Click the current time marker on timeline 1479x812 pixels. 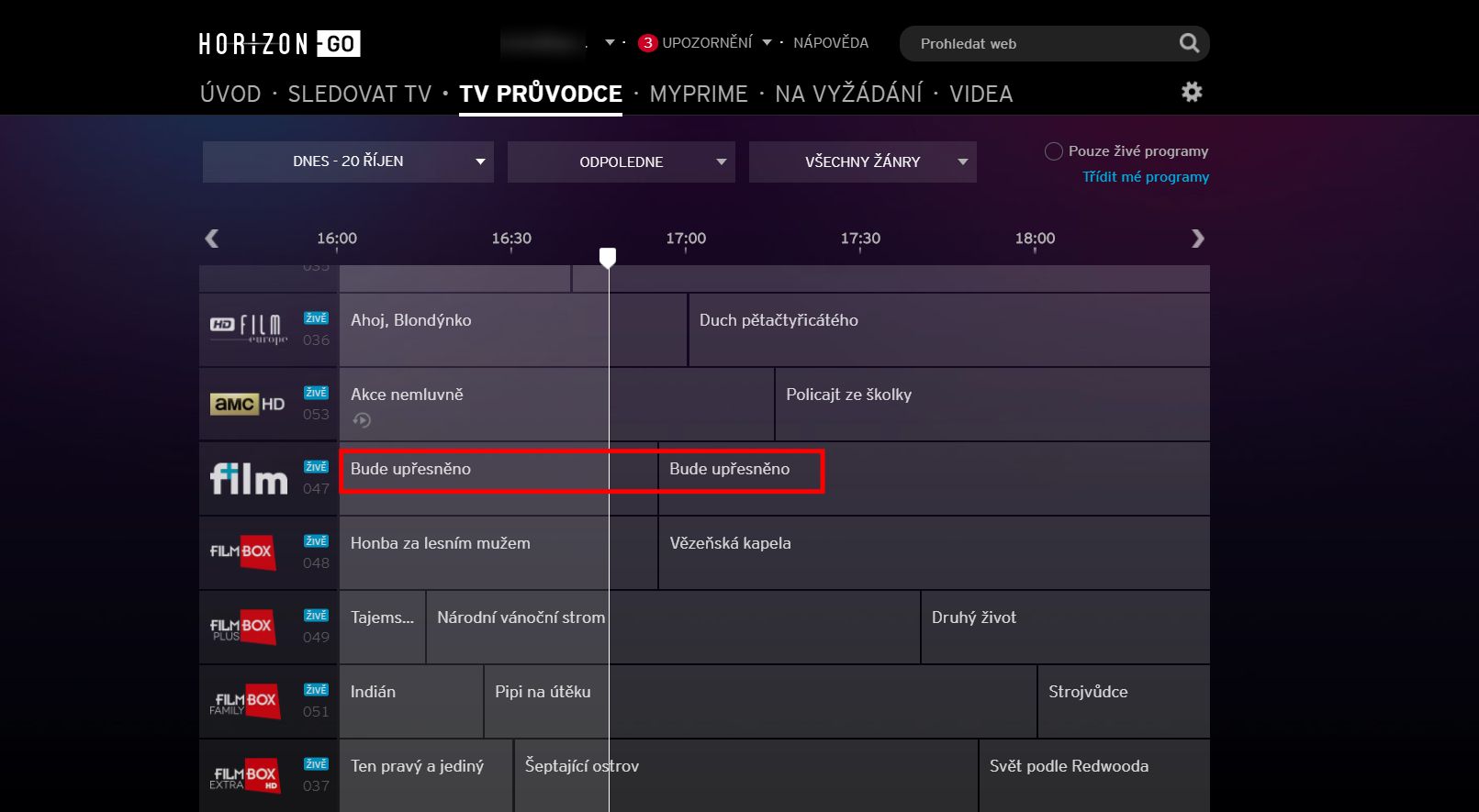coord(608,257)
